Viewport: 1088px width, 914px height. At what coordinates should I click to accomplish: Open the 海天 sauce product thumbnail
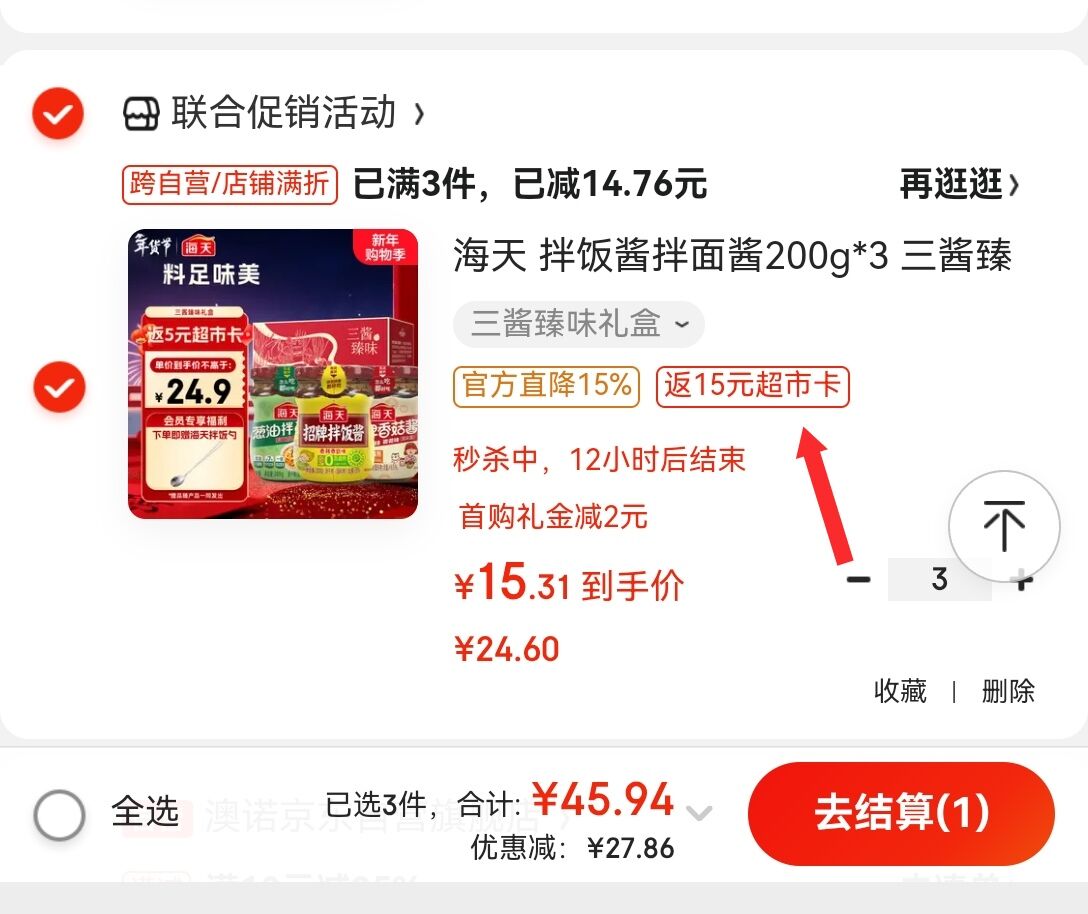coord(273,373)
